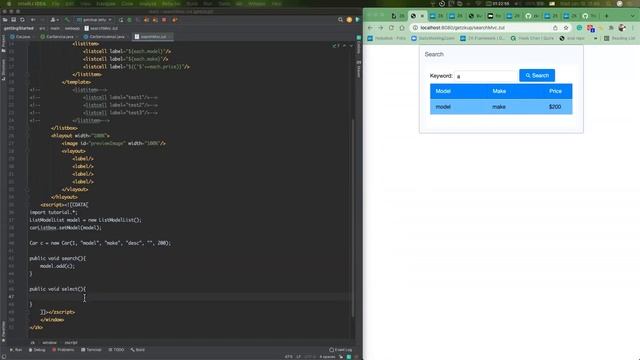Open the Reading List in bookmarks bar
This screenshot has width=640, height=360.
point(620,38)
